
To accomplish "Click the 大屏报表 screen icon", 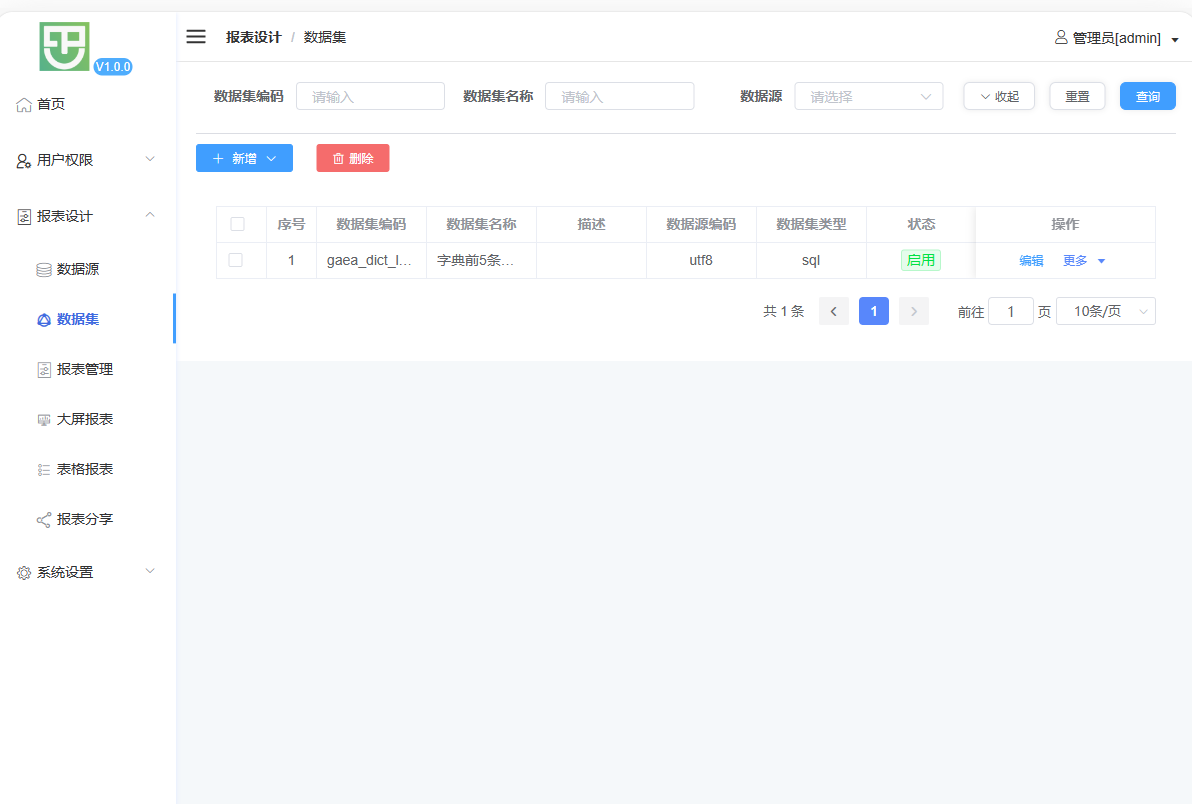I will pos(44,420).
